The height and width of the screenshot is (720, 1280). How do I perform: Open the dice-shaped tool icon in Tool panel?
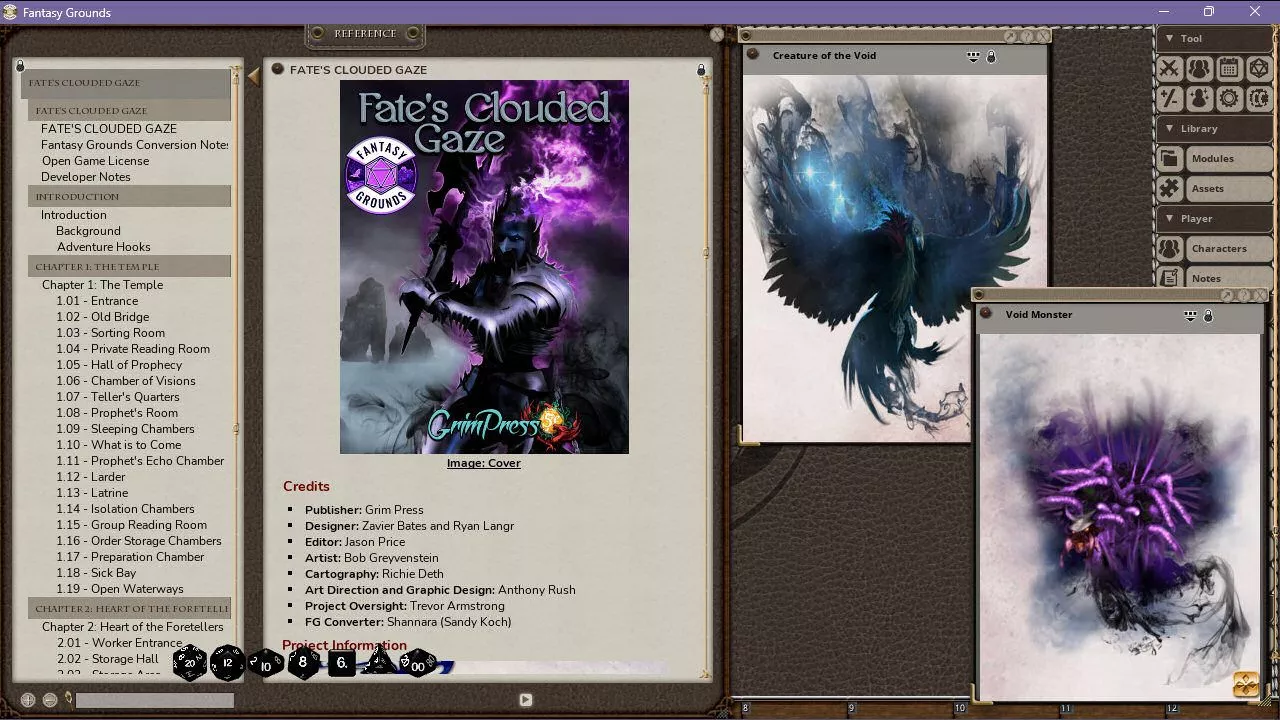click(1259, 69)
